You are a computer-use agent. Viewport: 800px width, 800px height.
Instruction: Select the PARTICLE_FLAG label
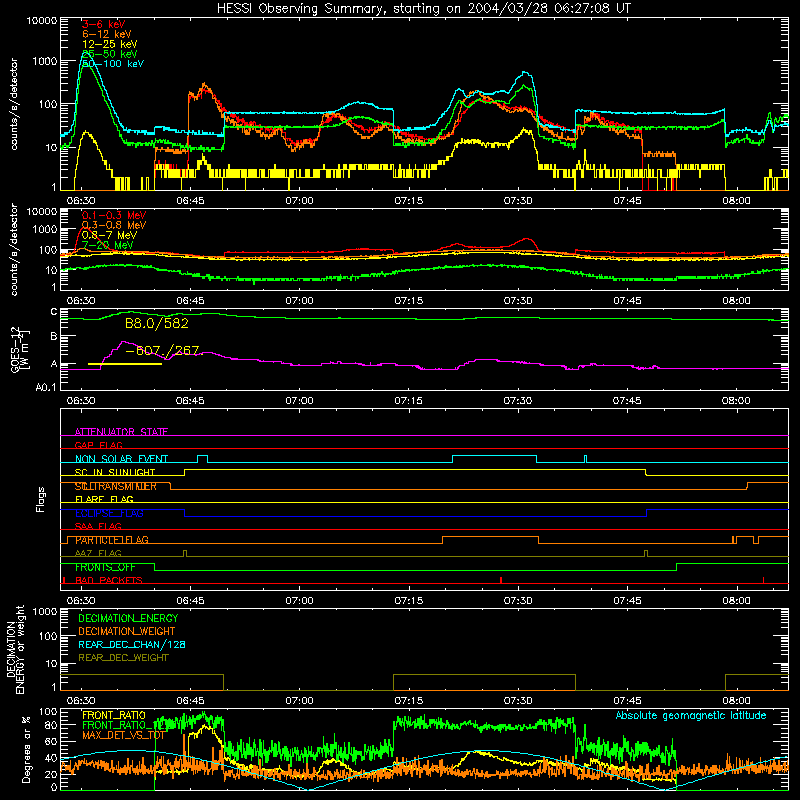(x=112, y=540)
